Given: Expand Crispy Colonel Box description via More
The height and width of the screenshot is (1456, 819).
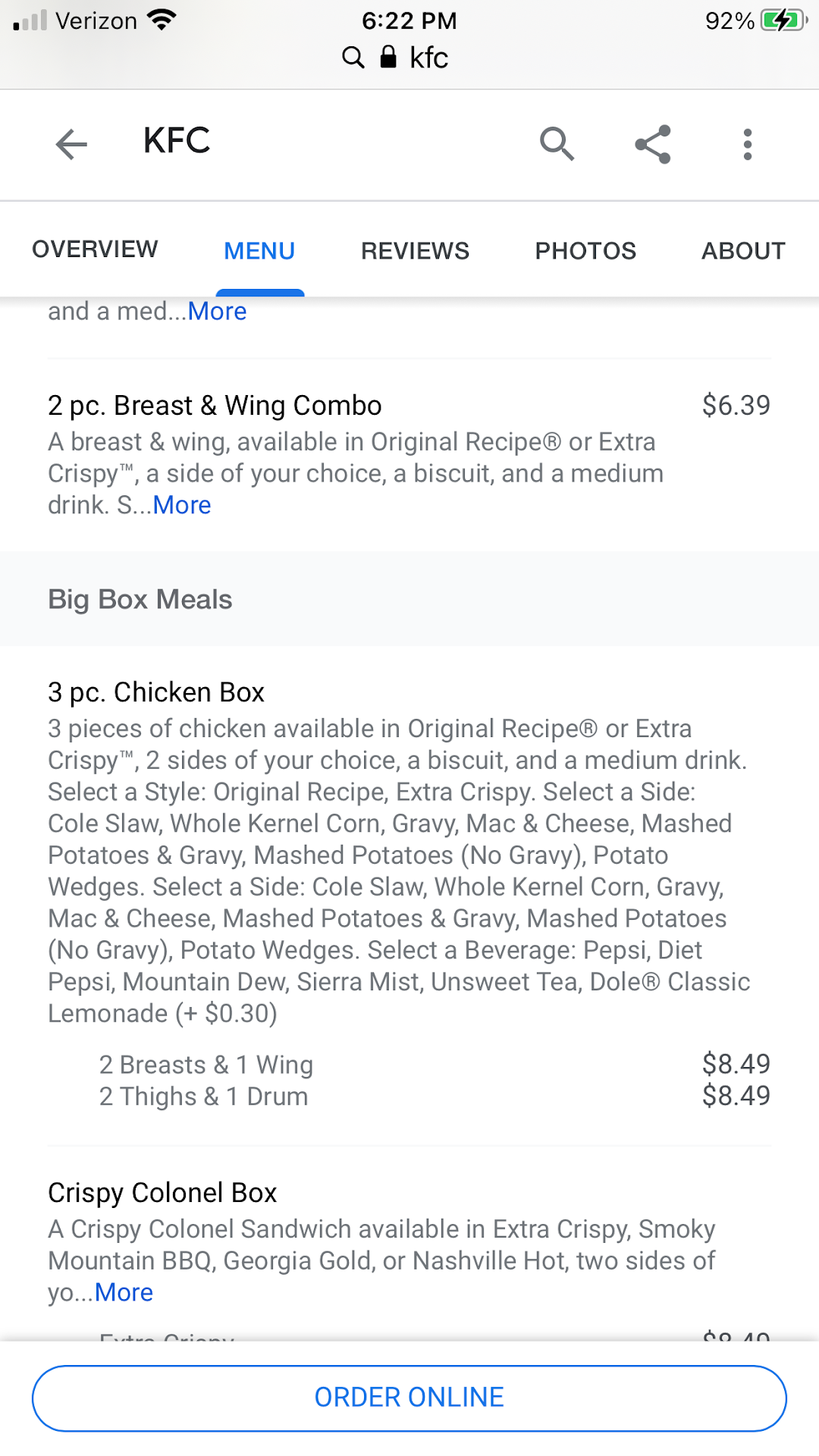Looking at the screenshot, I should [x=124, y=1292].
